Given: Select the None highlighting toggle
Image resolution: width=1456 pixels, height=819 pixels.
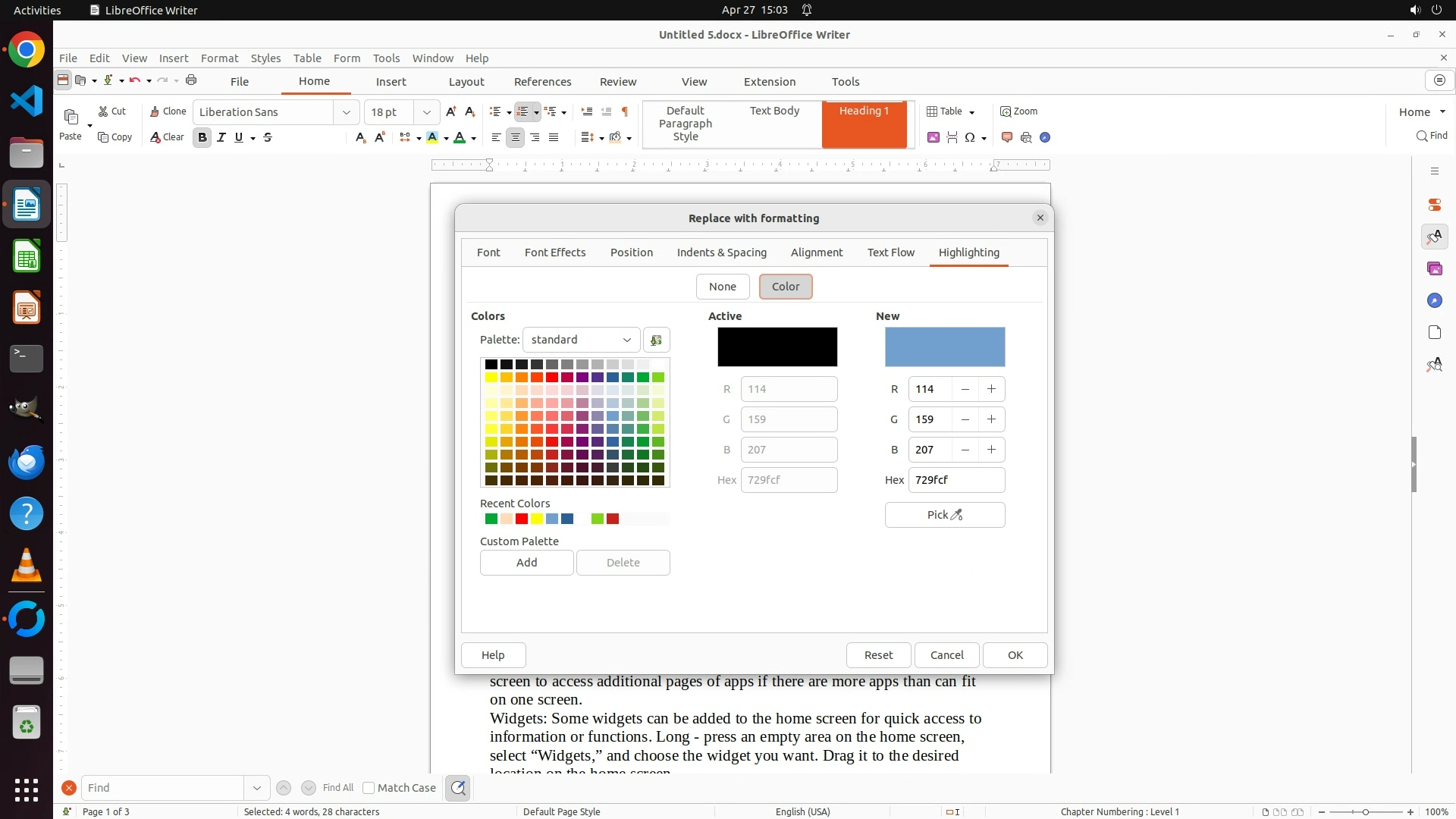Looking at the screenshot, I should click(722, 287).
